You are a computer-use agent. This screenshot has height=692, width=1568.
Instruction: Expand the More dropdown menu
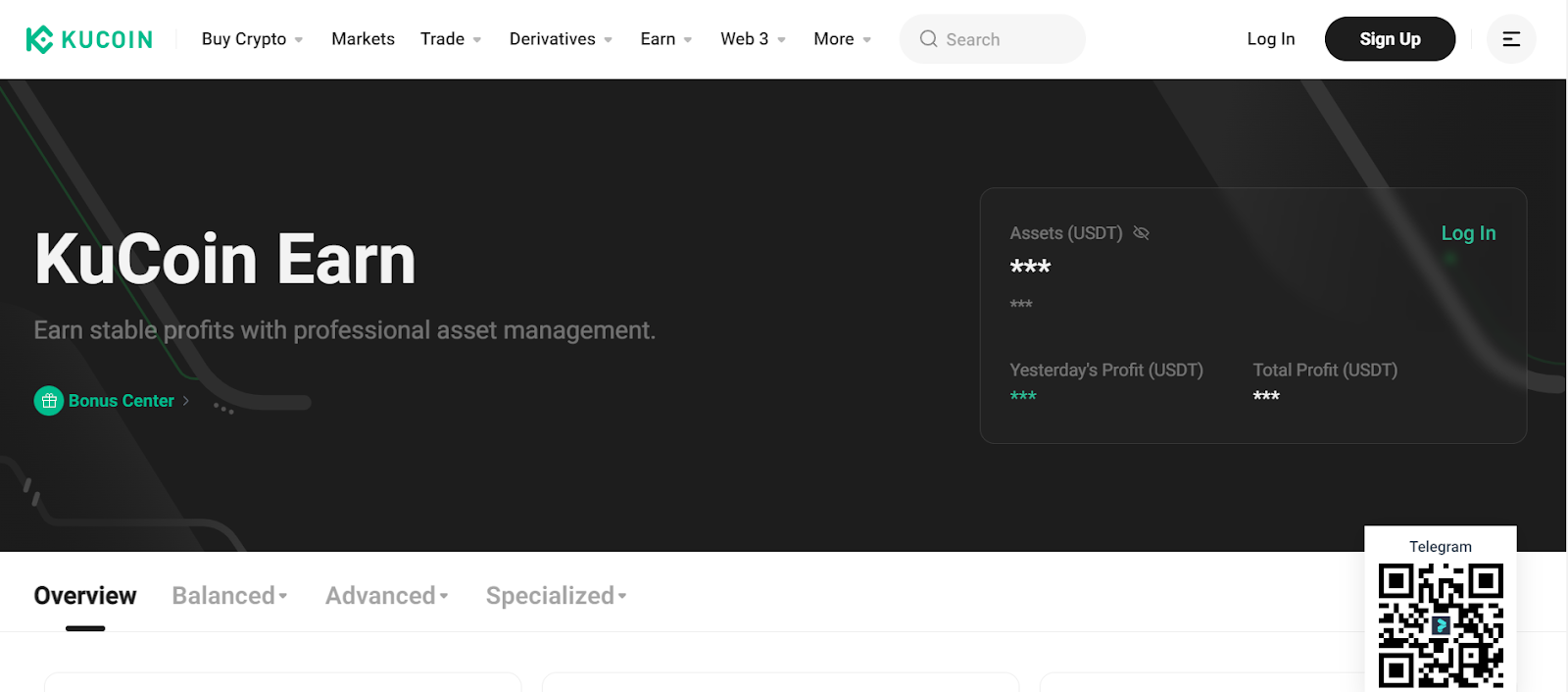[x=843, y=39]
